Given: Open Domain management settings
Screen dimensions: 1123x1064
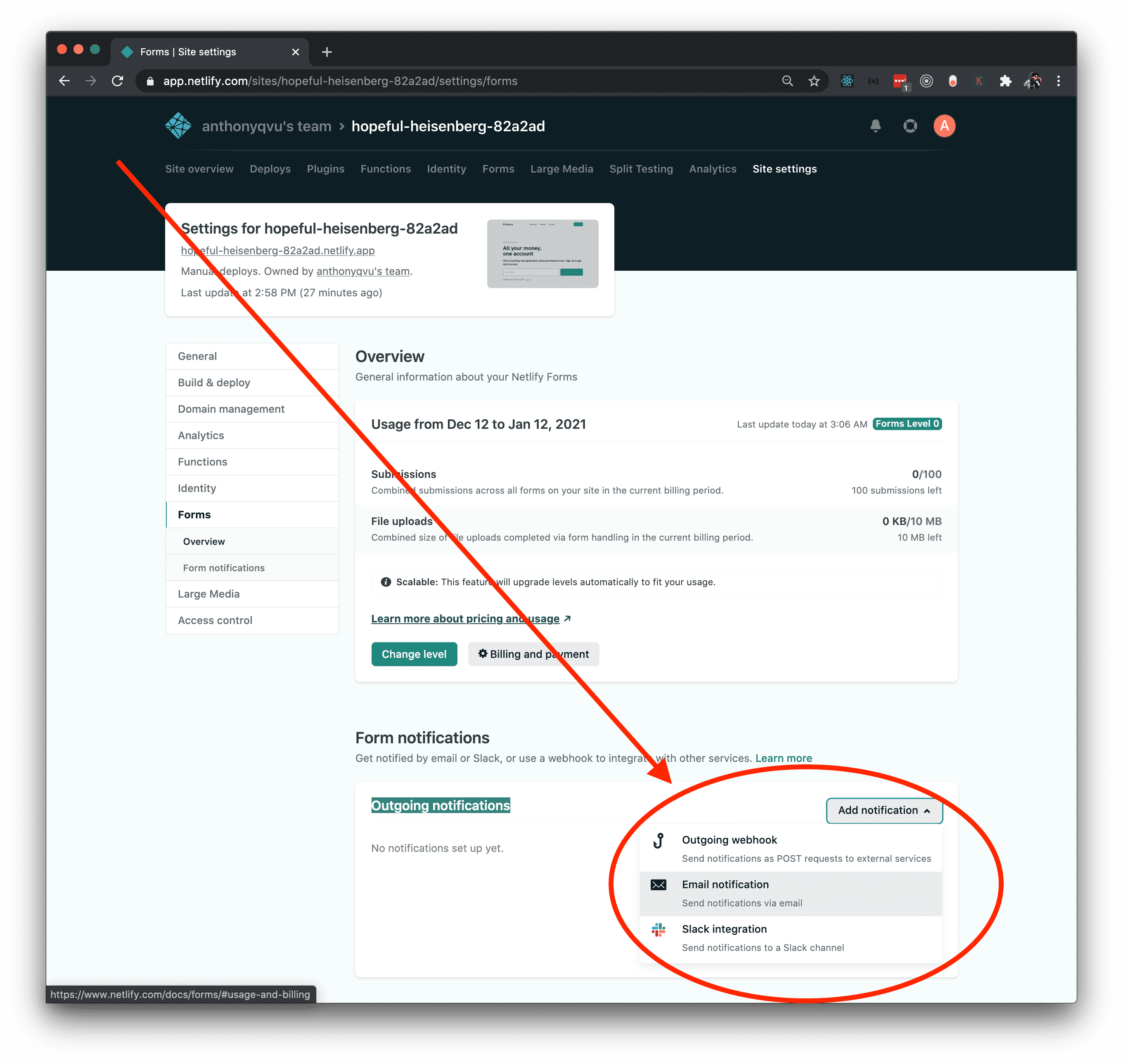Looking at the screenshot, I should [x=252, y=409].
